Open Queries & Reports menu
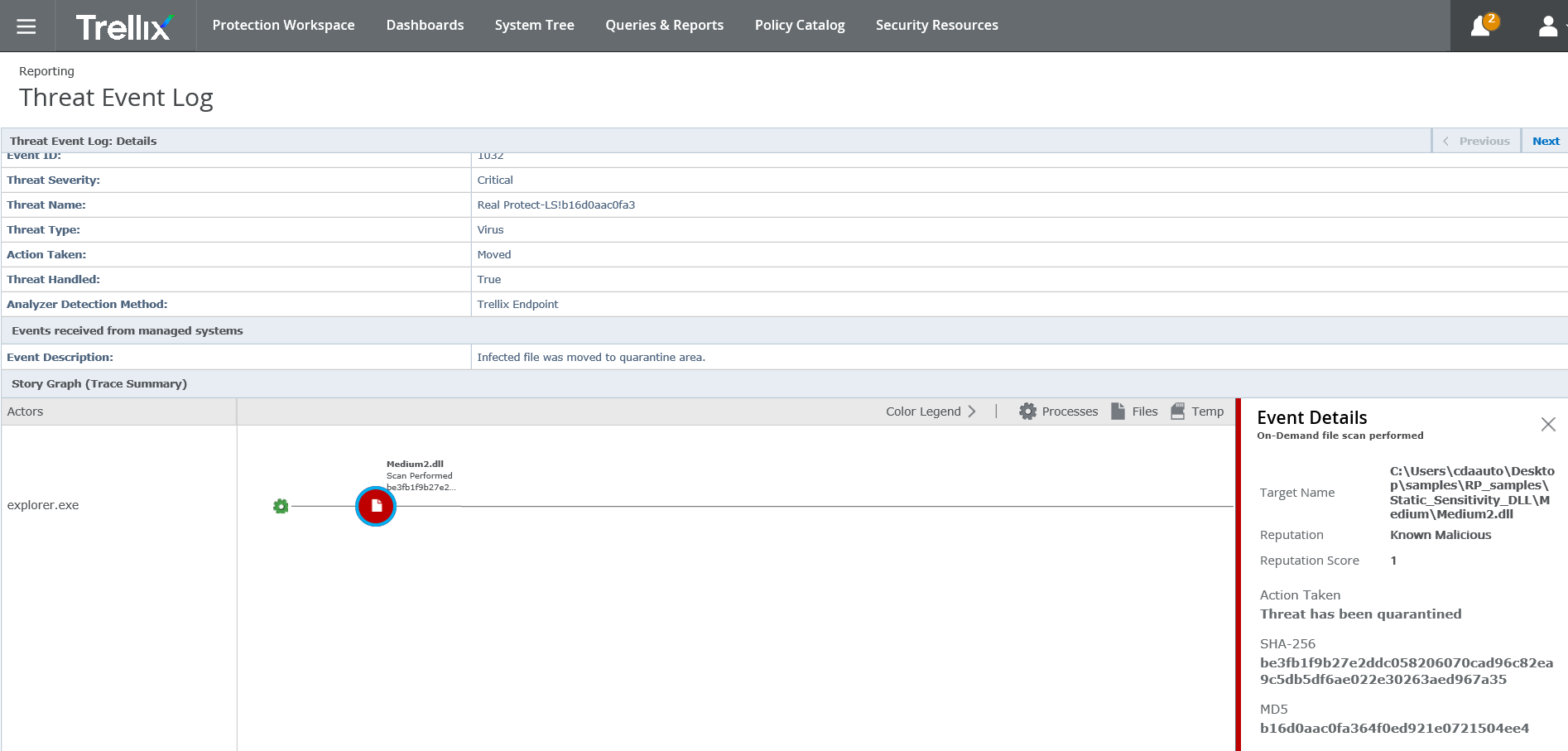This screenshot has width=1568, height=751. click(x=664, y=26)
